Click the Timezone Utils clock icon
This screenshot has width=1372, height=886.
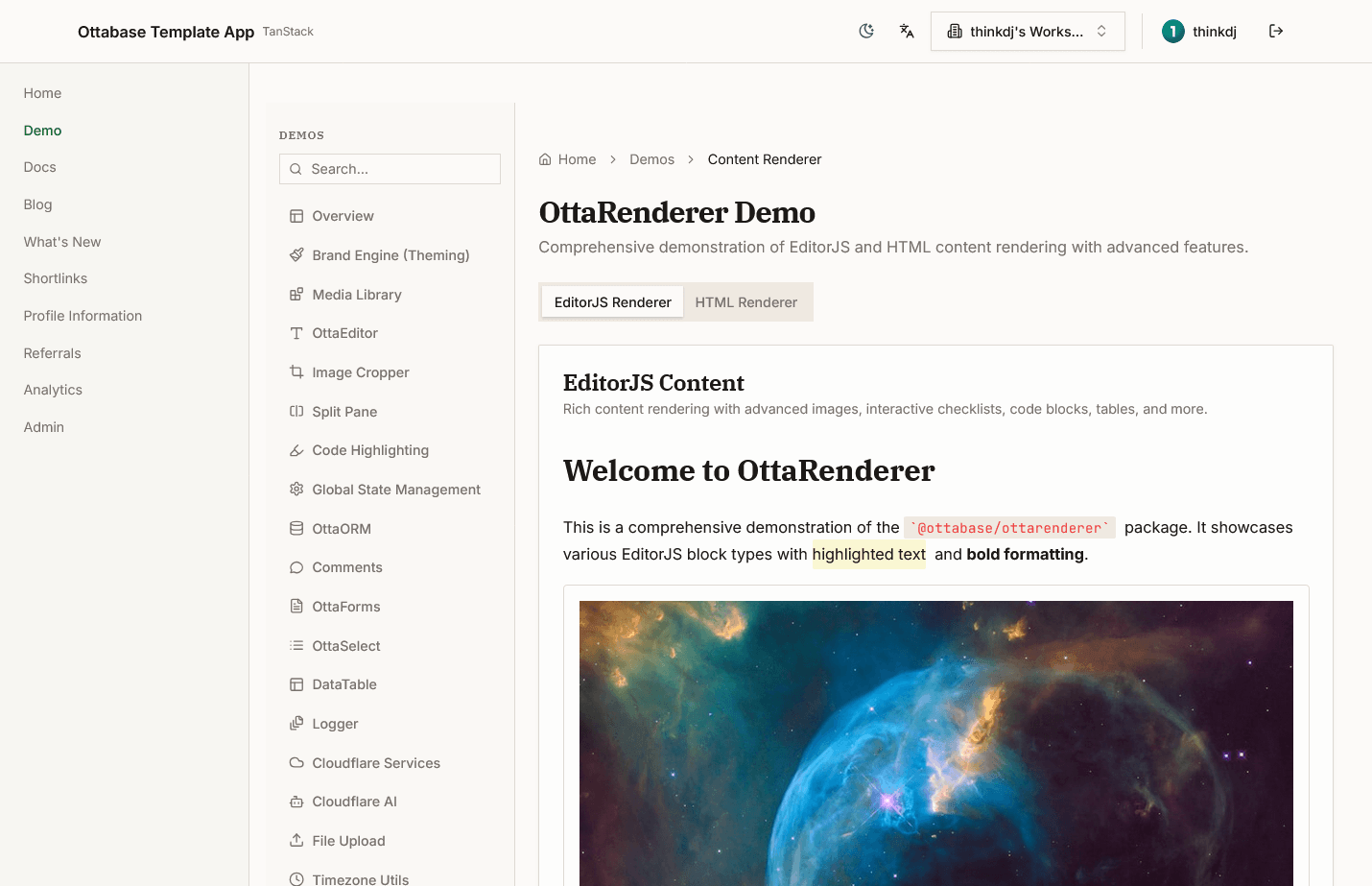[x=296, y=879]
